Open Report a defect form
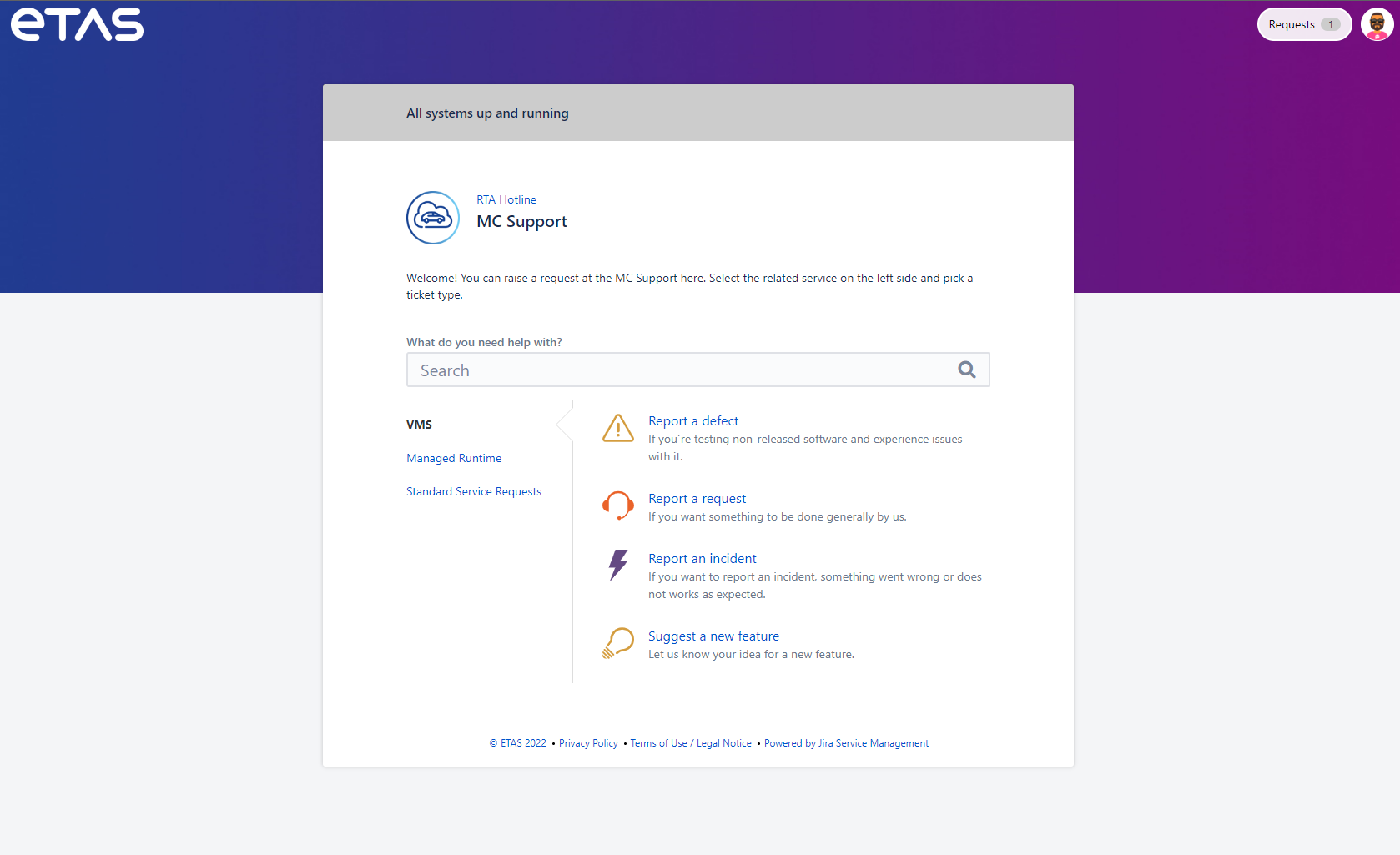Viewport: 1400px width, 855px height. point(693,421)
